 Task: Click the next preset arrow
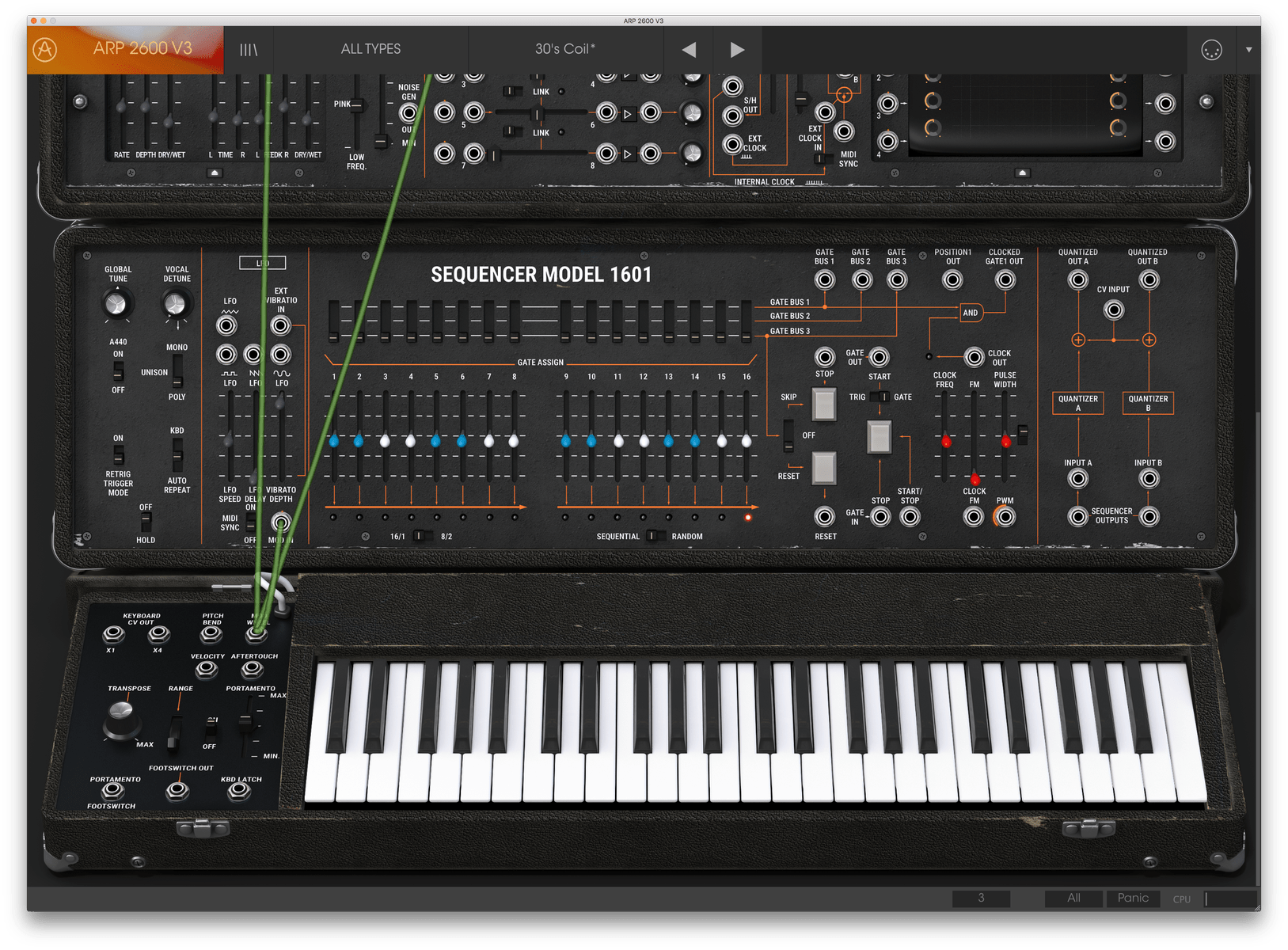[737, 49]
